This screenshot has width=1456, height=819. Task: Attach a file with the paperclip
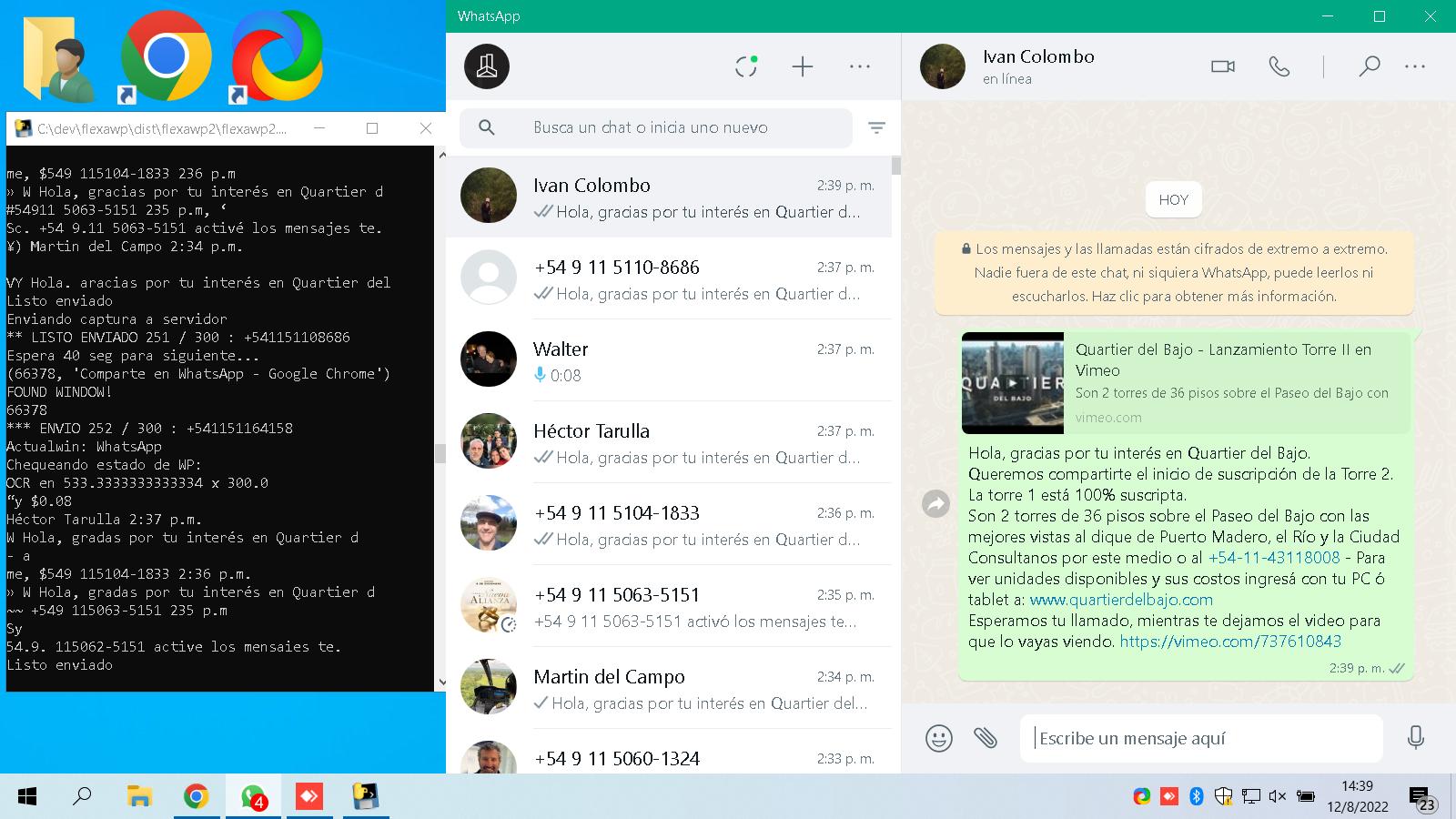(x=986, y=738)
